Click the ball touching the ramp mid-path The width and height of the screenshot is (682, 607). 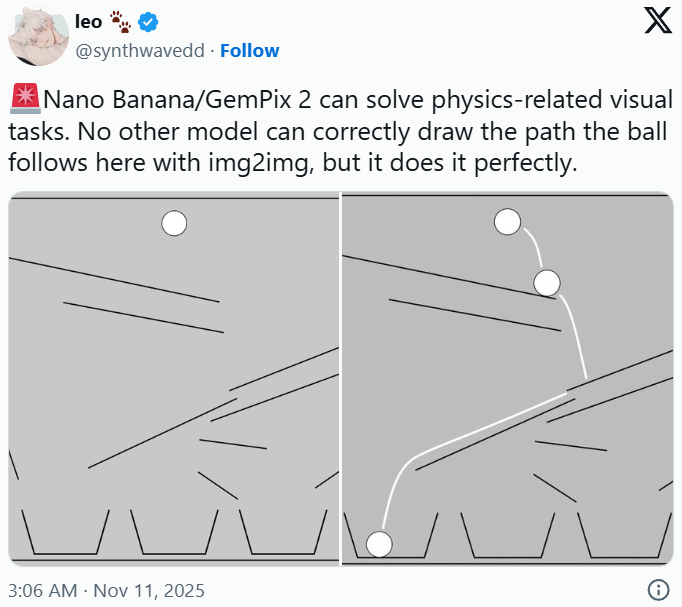546,282
